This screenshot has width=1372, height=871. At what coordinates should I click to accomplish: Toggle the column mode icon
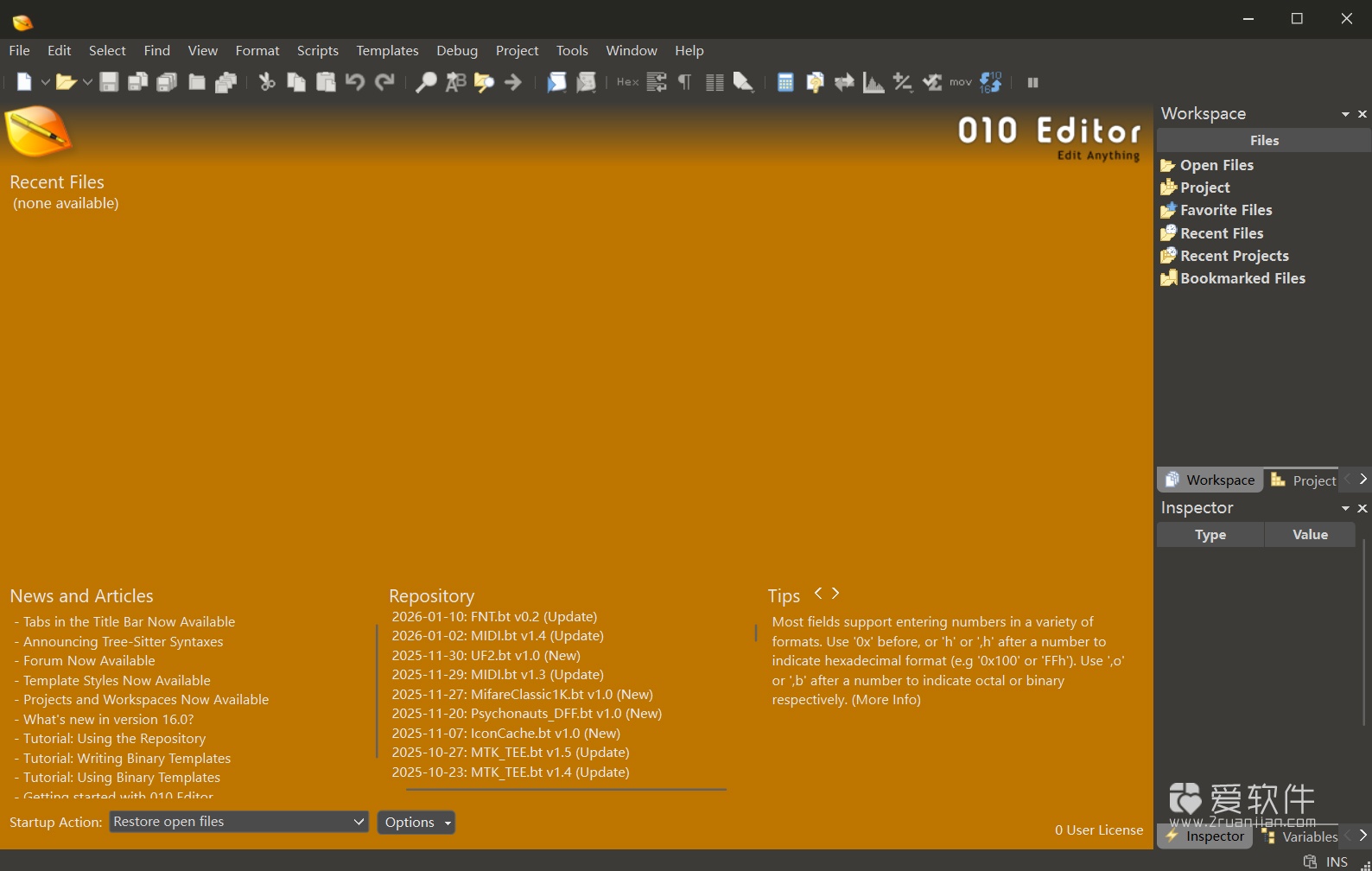715,82
